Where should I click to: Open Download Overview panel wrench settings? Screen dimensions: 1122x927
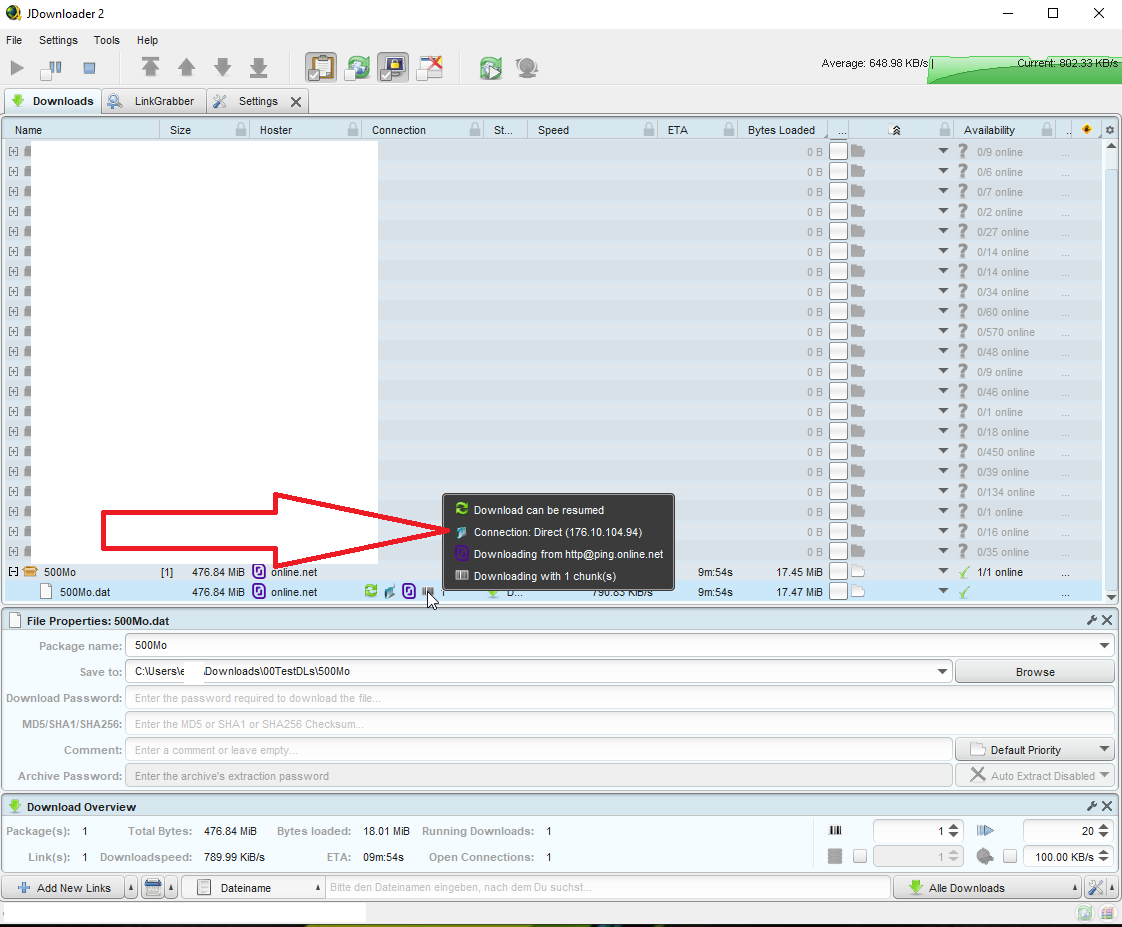1092,806
